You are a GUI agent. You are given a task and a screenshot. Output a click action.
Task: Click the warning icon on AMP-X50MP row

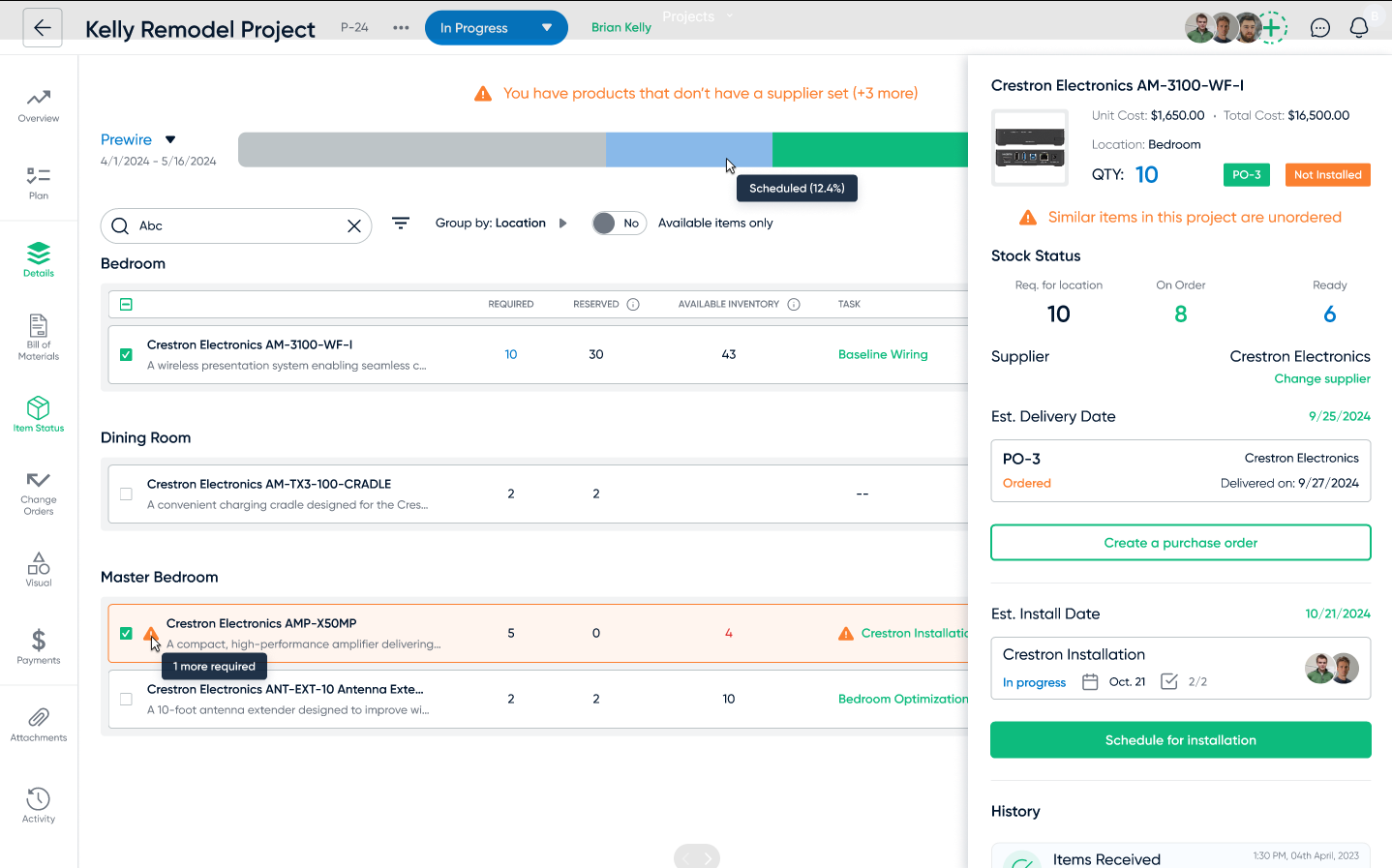point(151,634)
